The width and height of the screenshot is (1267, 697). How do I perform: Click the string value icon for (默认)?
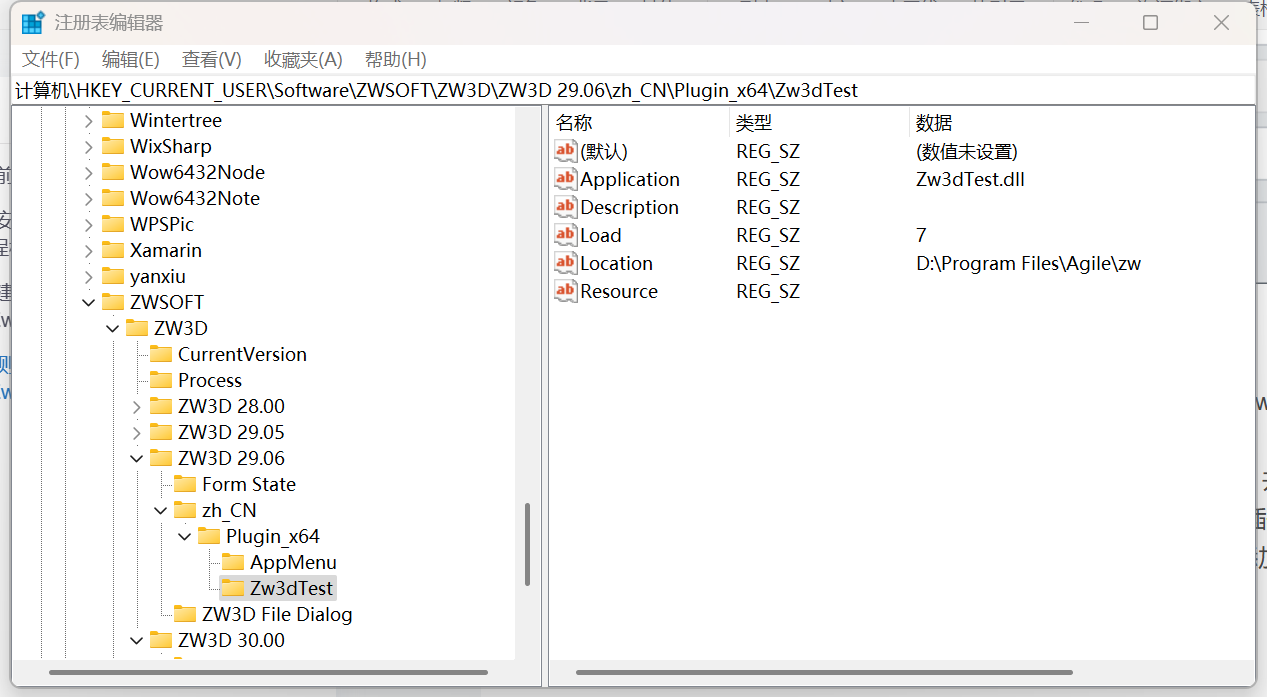pos(566,151)
